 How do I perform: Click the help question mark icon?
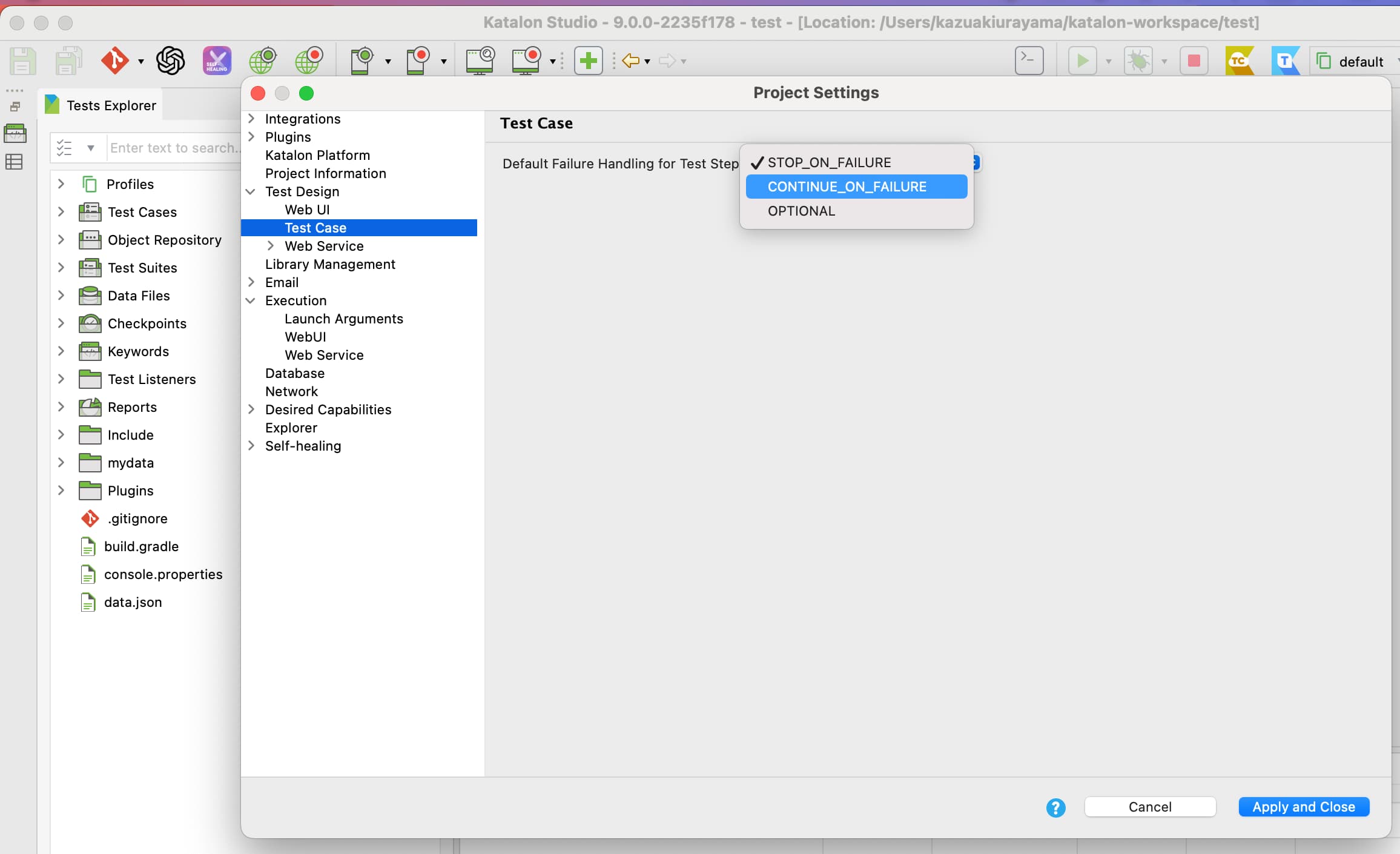point(1055,808)
